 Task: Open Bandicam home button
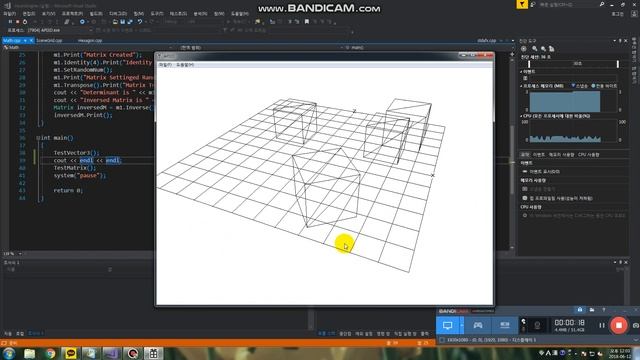point(580,310)
